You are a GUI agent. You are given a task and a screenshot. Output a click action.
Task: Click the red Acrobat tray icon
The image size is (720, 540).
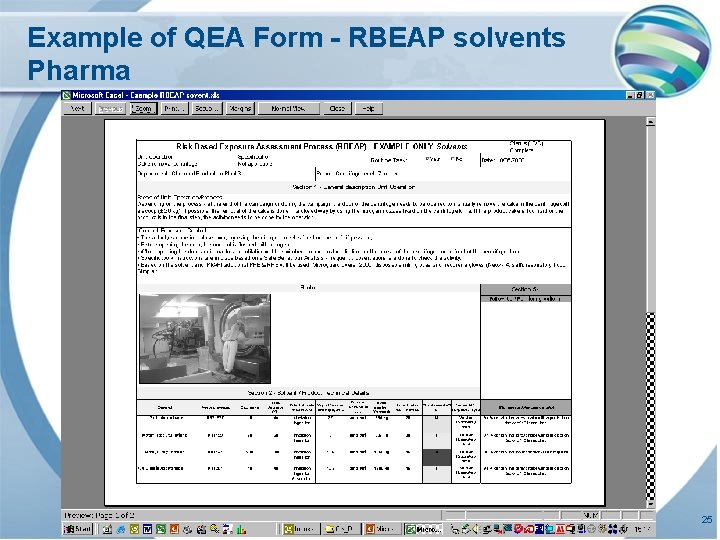click(x=559, y=529)
